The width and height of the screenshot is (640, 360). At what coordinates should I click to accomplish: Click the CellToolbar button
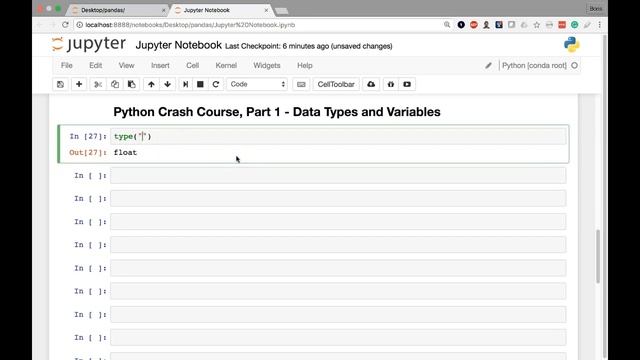336,84
